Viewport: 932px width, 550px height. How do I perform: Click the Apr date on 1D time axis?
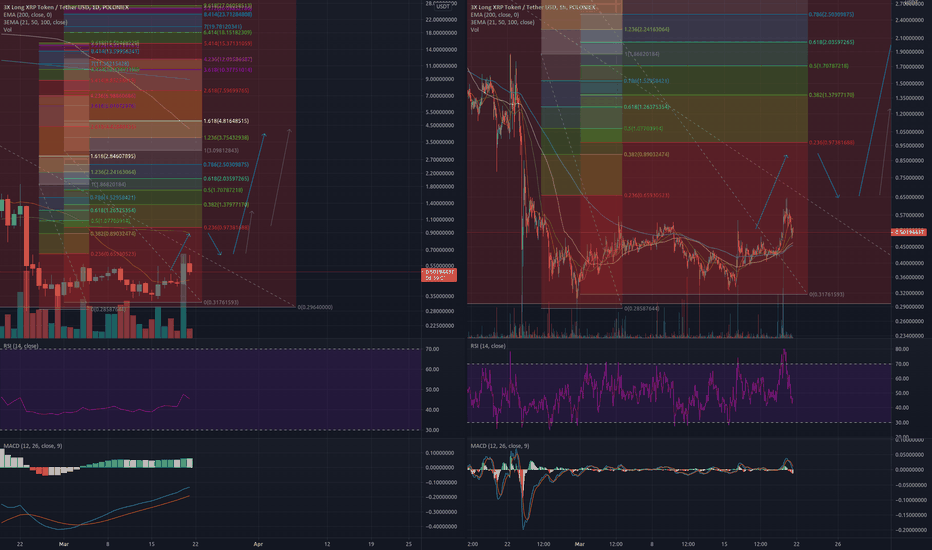tap(258, 544)
